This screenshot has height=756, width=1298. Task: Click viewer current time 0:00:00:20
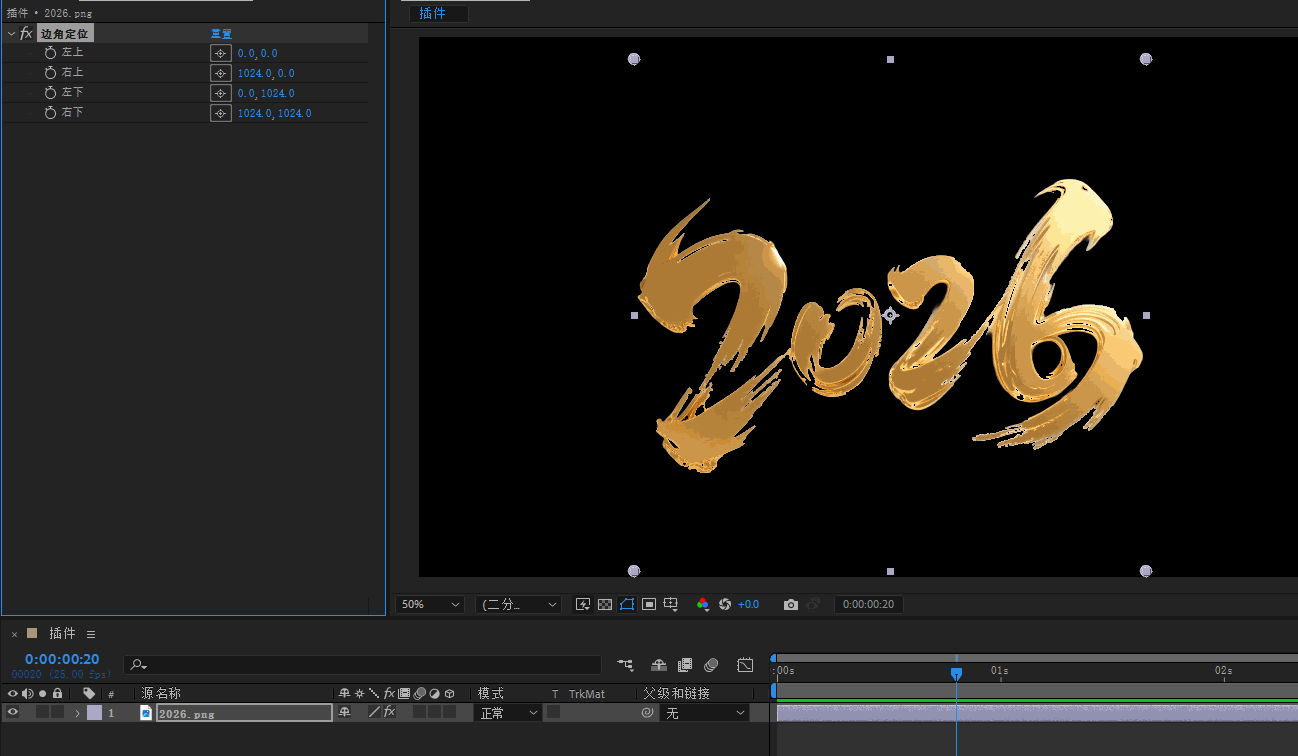click(869, 604)
